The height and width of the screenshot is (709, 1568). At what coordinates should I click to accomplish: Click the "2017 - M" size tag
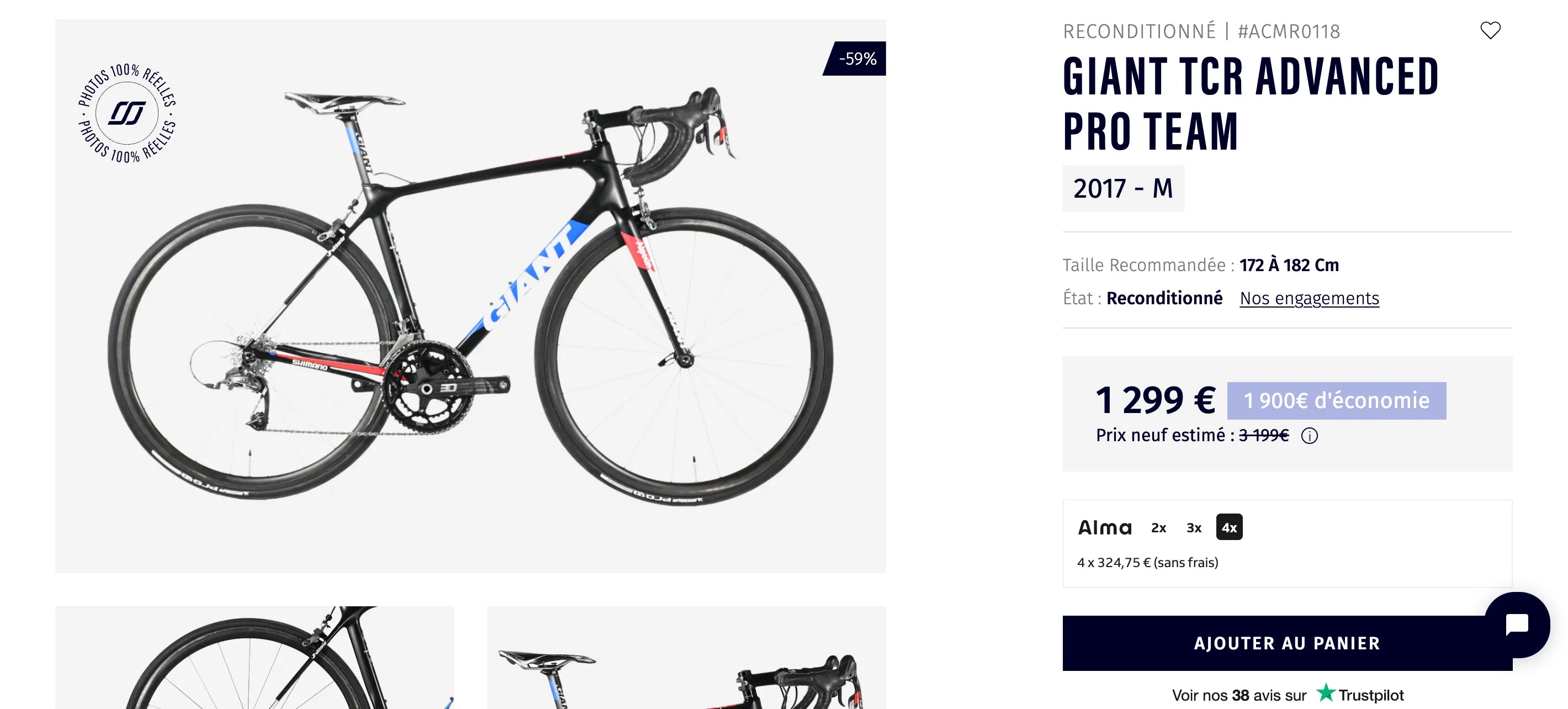point(1123,189)
